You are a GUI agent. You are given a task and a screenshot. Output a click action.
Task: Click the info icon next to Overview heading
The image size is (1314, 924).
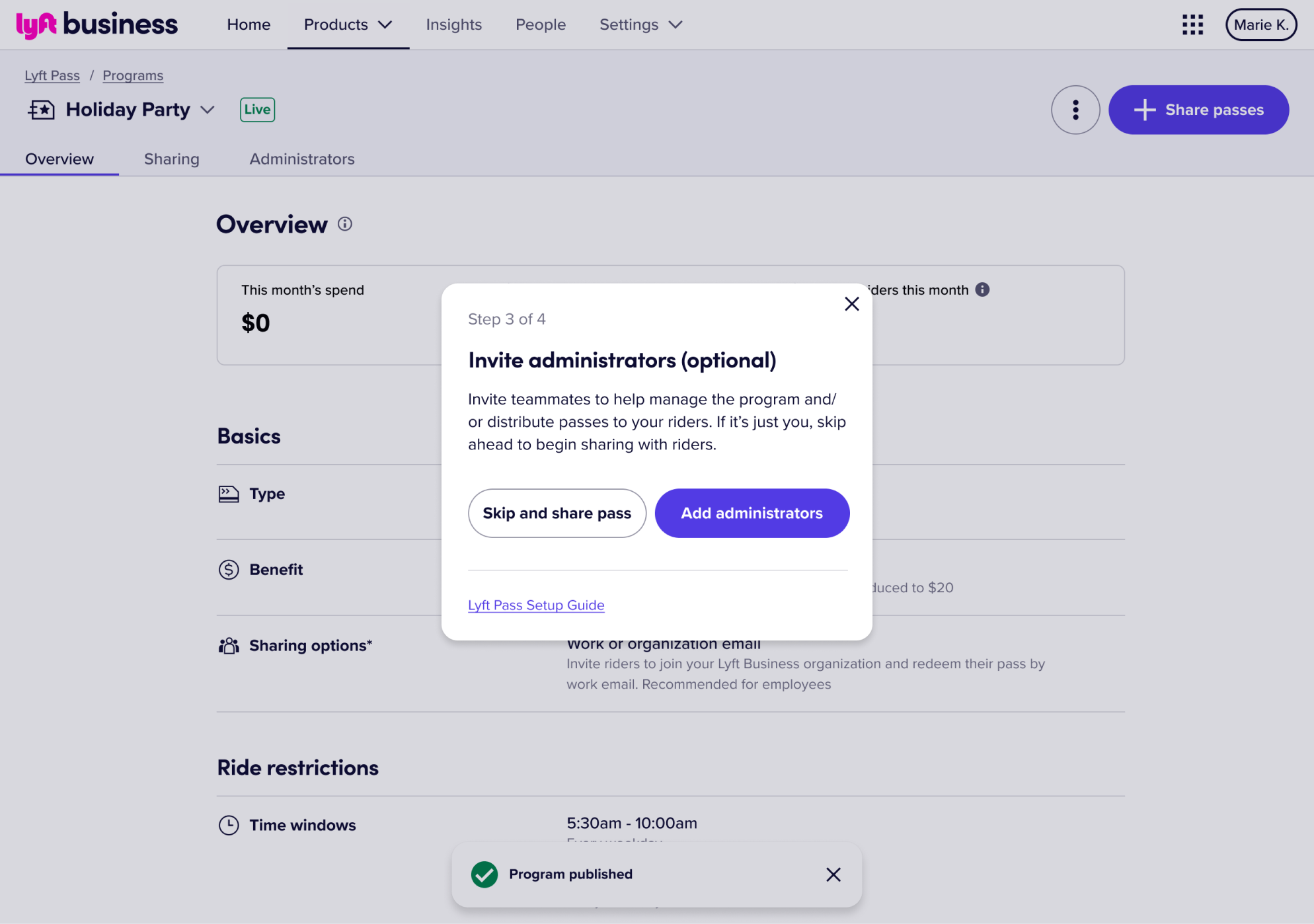point(345,224)
